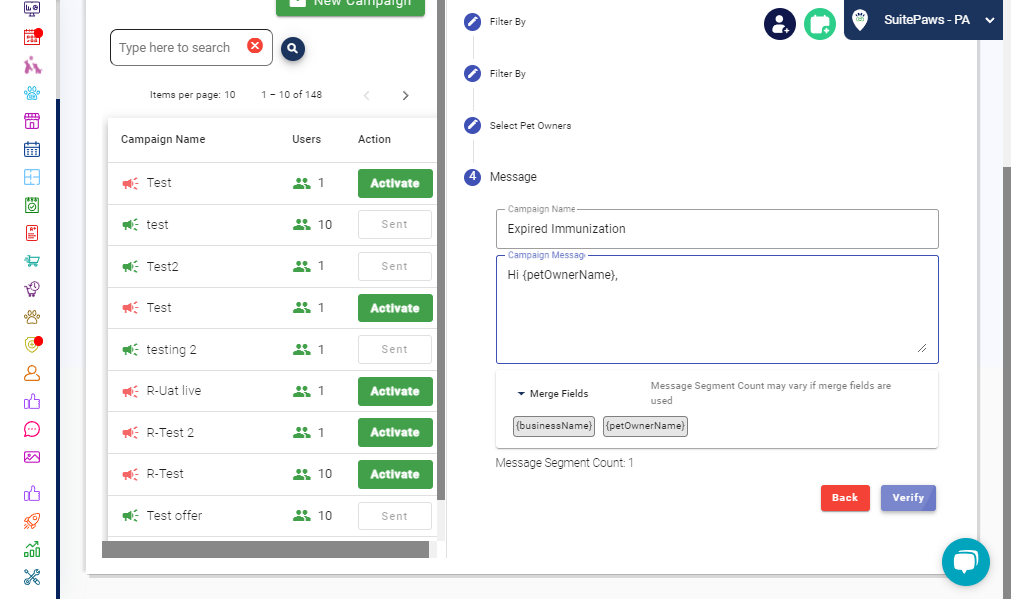Click the Back button

[845, 498]
